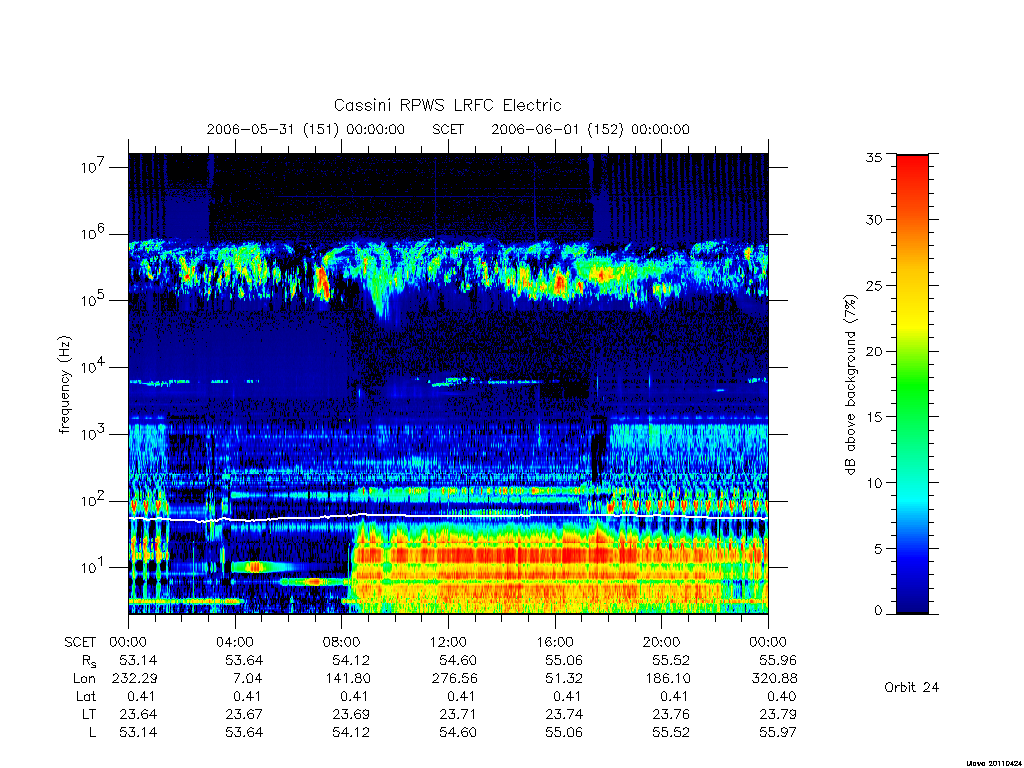The width and height of the screenshot is (1024, 768).
Task: Click the 10^3 frequency tick label
Action: 93,433
